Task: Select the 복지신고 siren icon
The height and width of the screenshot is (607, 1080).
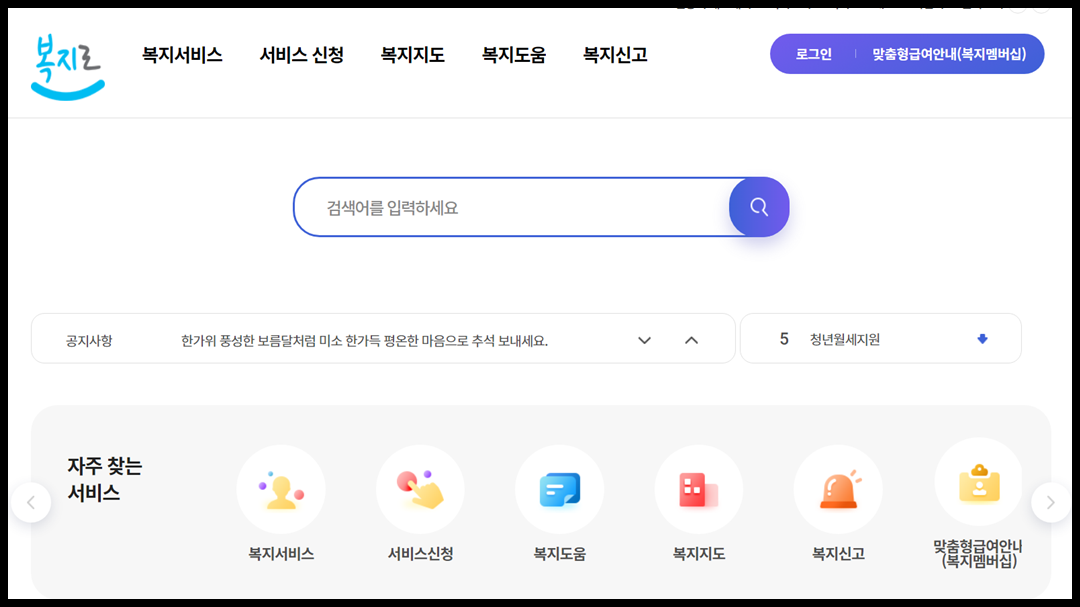Action: [838, 489]
